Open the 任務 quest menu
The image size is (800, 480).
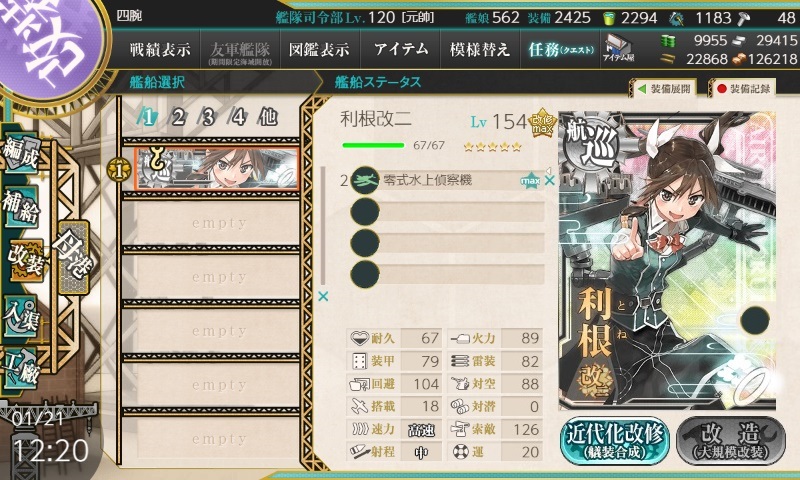[560, 49]
